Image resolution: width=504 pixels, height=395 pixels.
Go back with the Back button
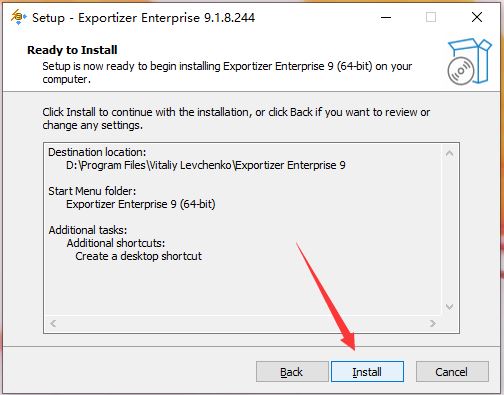coord(292,372)
